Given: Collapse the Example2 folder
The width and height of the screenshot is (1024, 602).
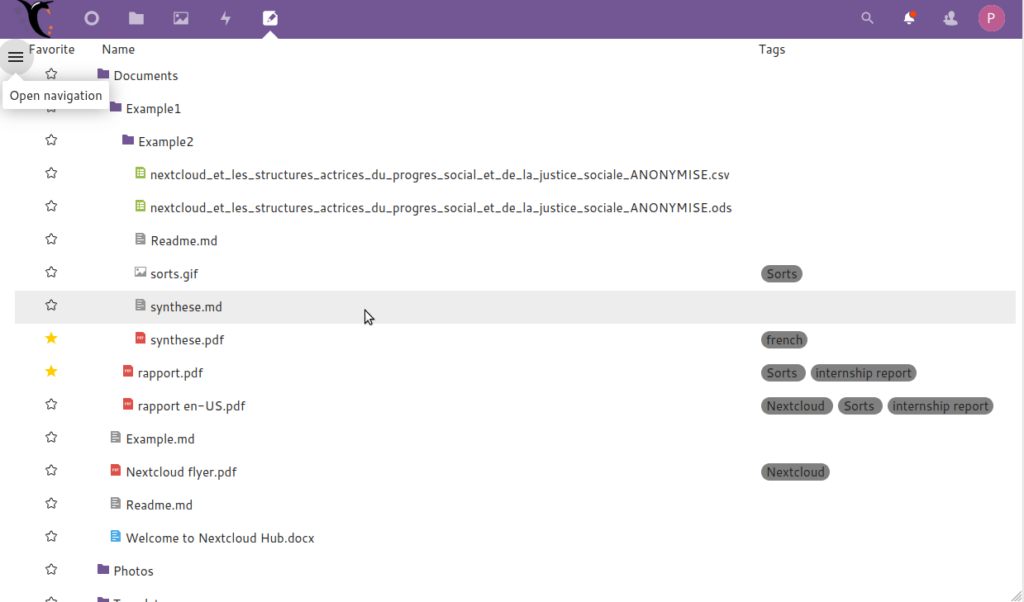Looking at the screenshot, I should (x=128, y=141).
